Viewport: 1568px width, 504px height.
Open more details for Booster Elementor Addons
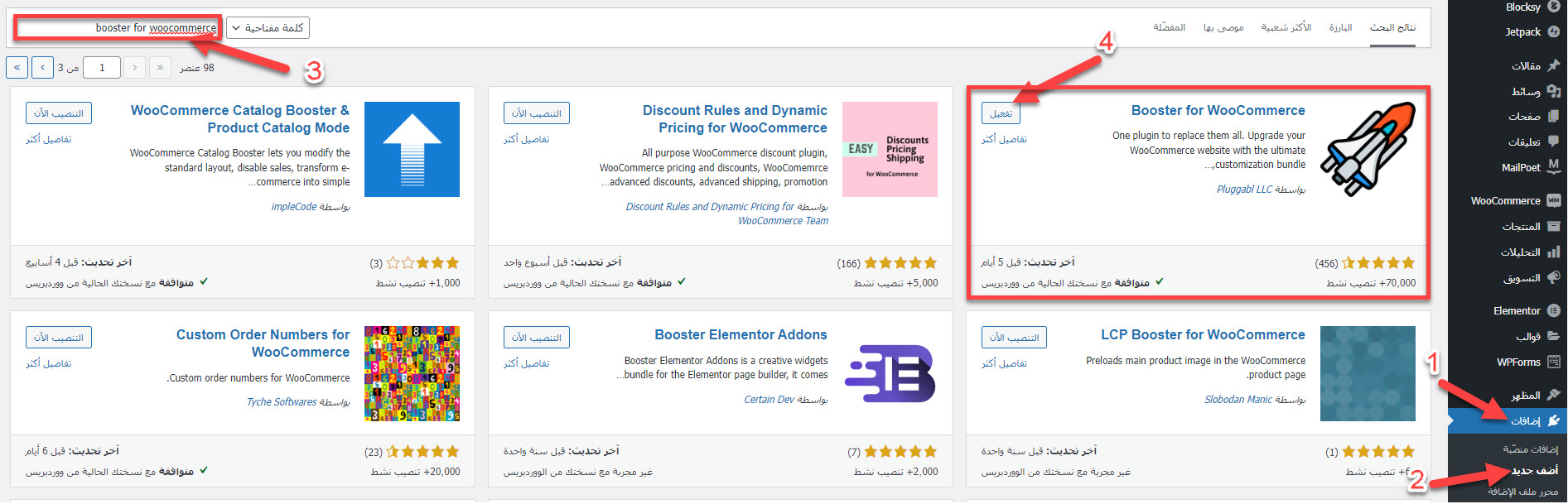point(526,363)
